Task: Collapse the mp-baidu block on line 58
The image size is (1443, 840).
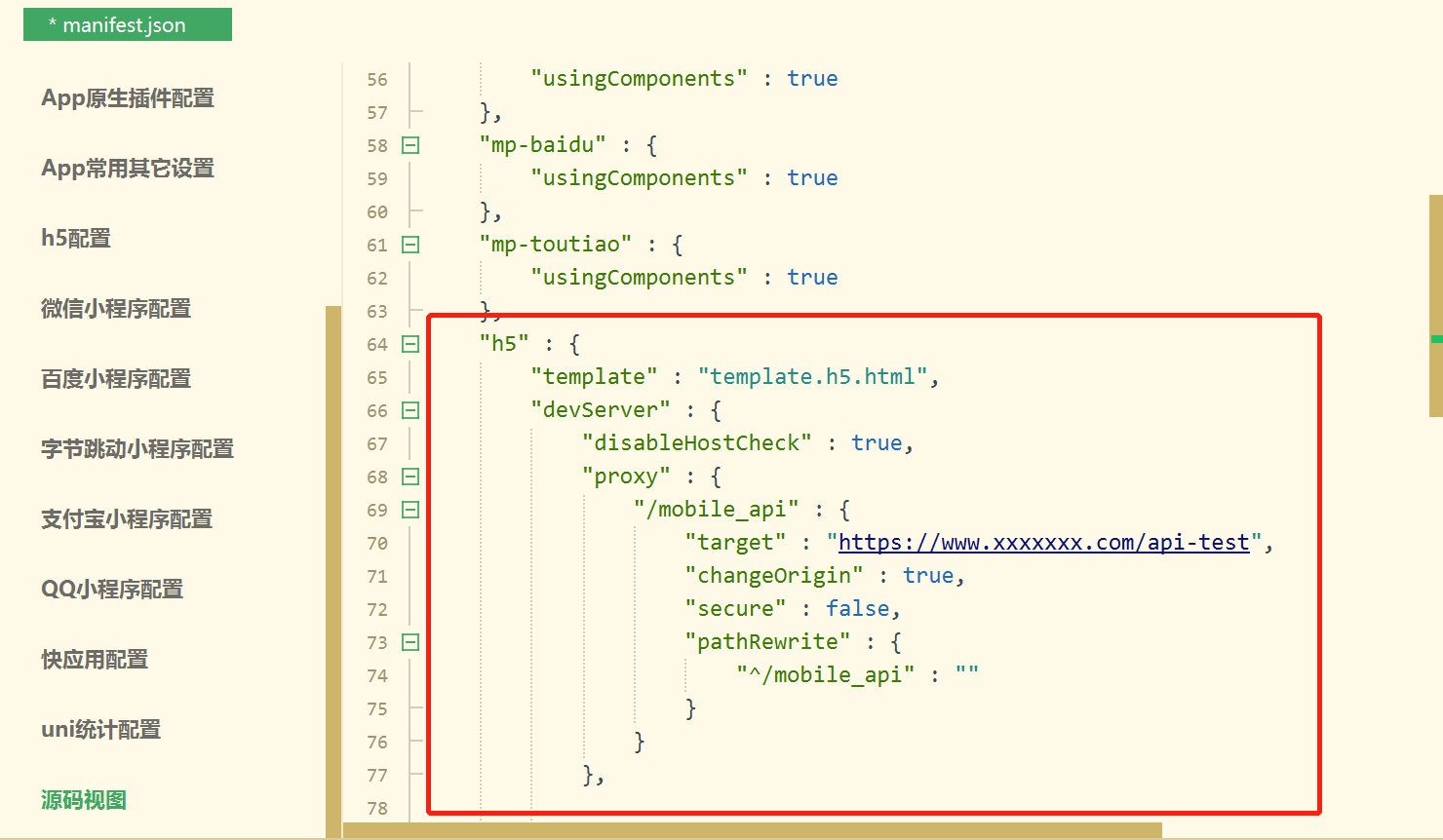Action: (x=410, y=145)
